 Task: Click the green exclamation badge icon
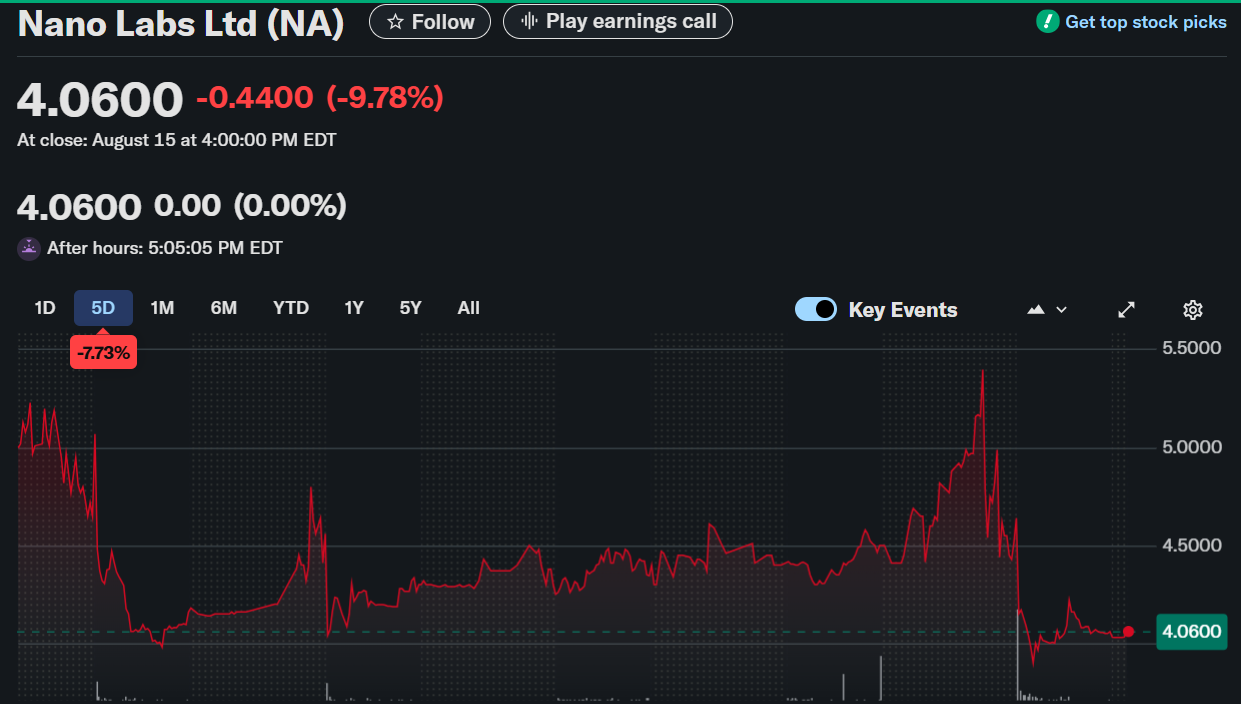pos(1047,22)
